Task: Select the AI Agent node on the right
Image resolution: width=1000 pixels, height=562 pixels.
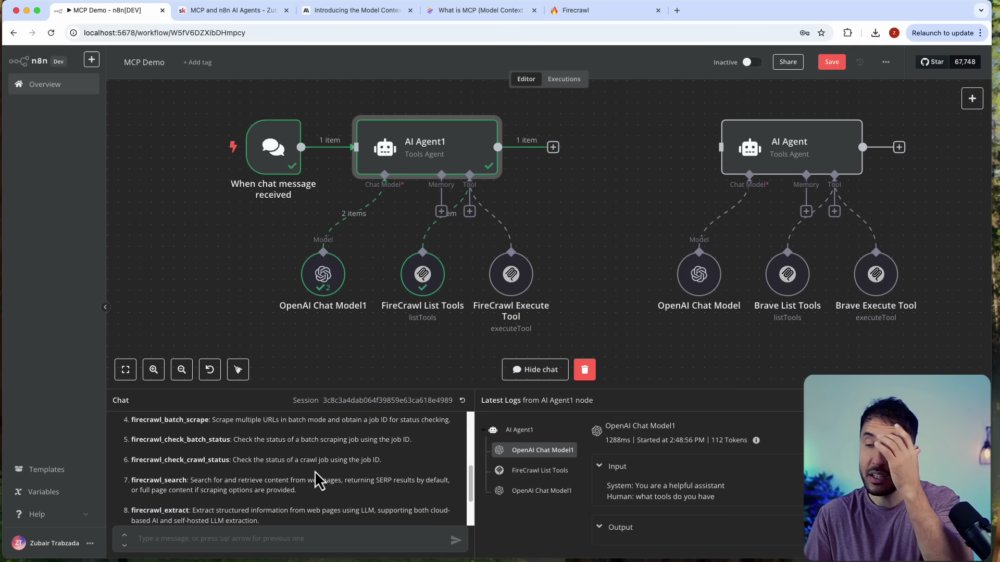Action: 791,147
